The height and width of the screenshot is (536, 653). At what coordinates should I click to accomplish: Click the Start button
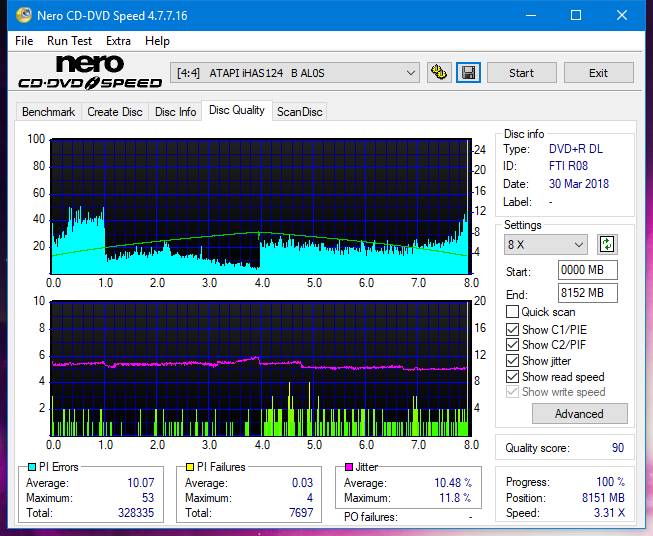521,73
